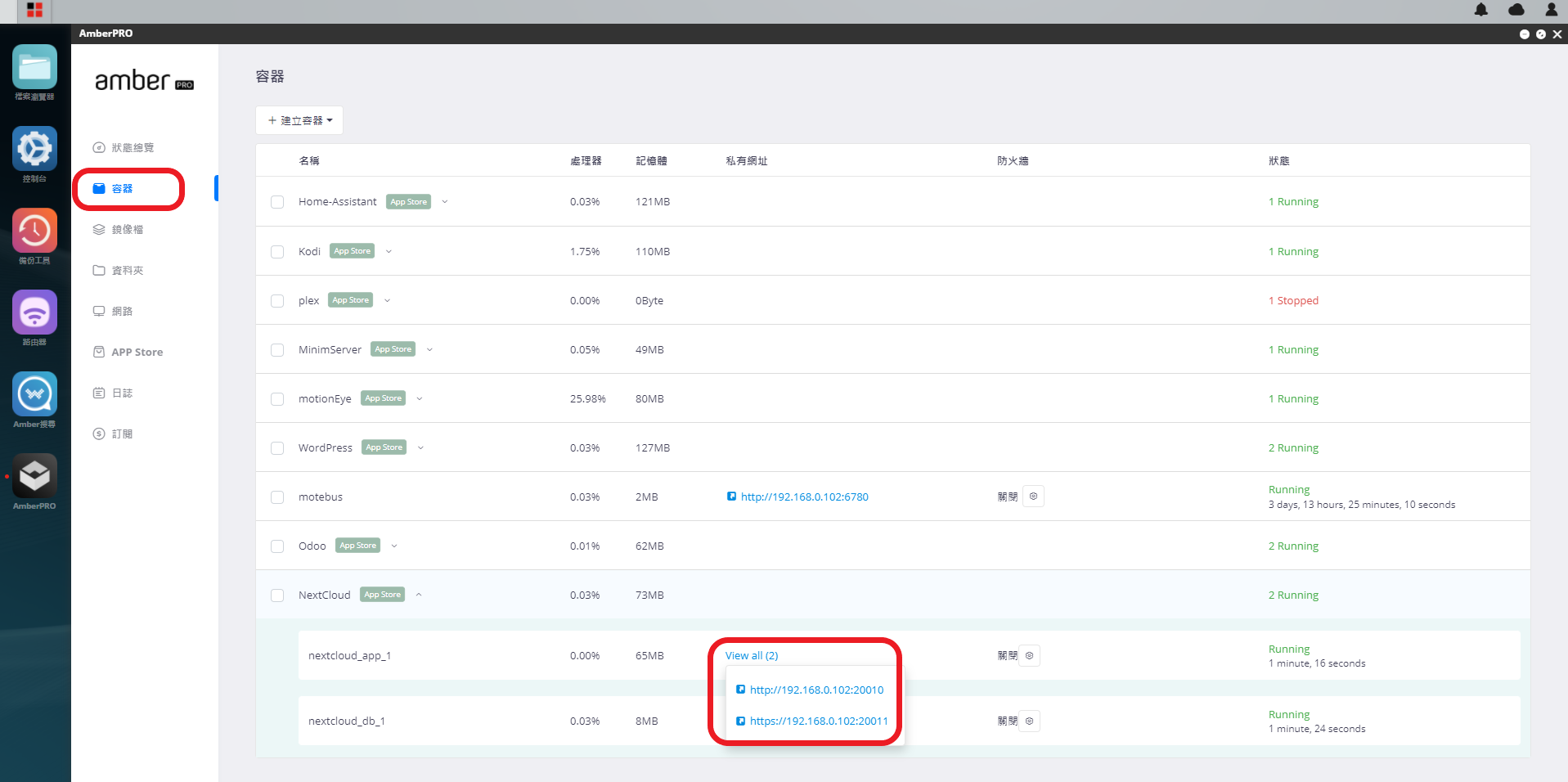Screen dimensions: 1568x782
Task: Click external link icon beside motebus address
Action: point(731,497)
